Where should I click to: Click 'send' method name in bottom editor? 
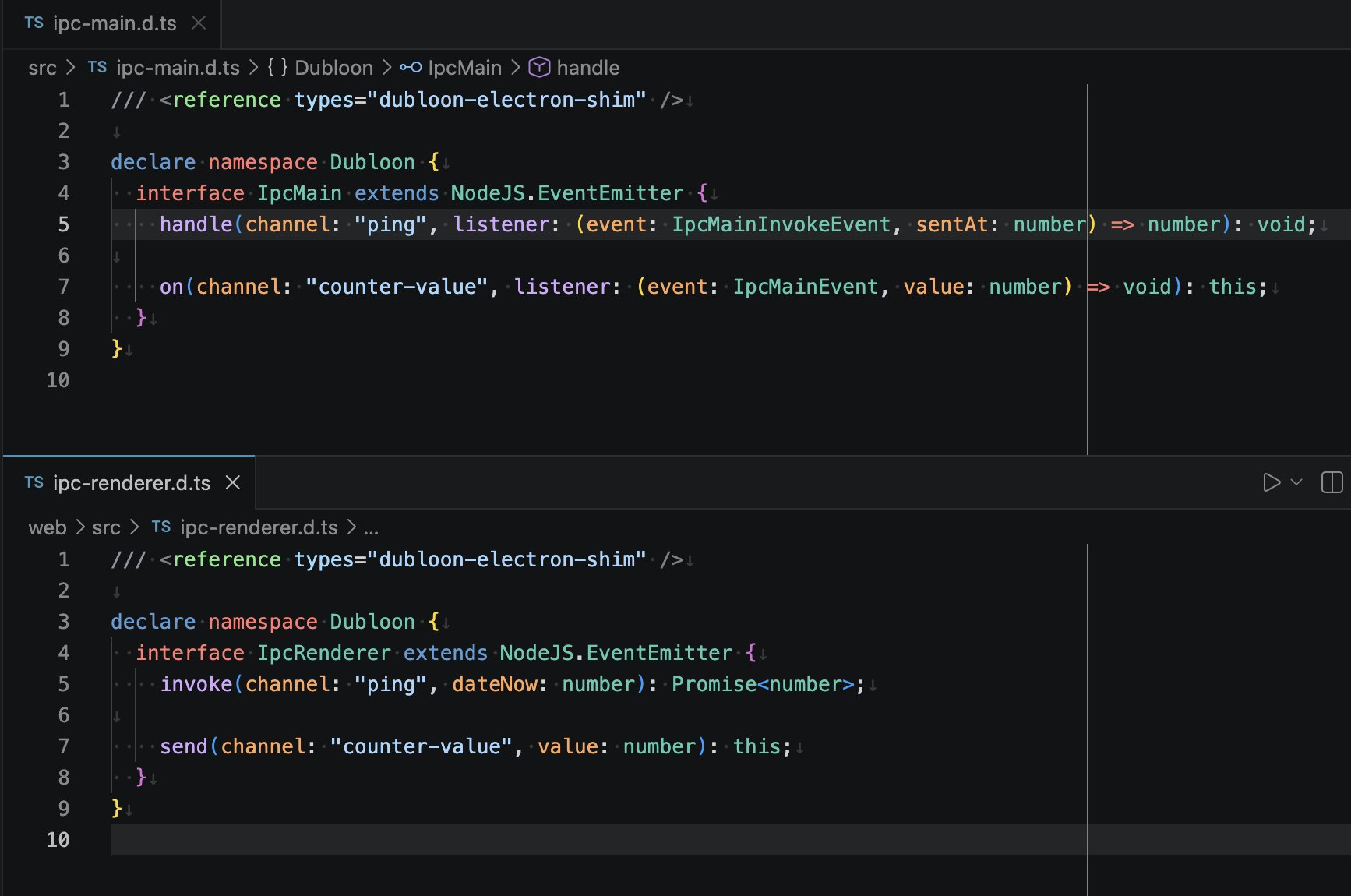[x=184, y=746]
